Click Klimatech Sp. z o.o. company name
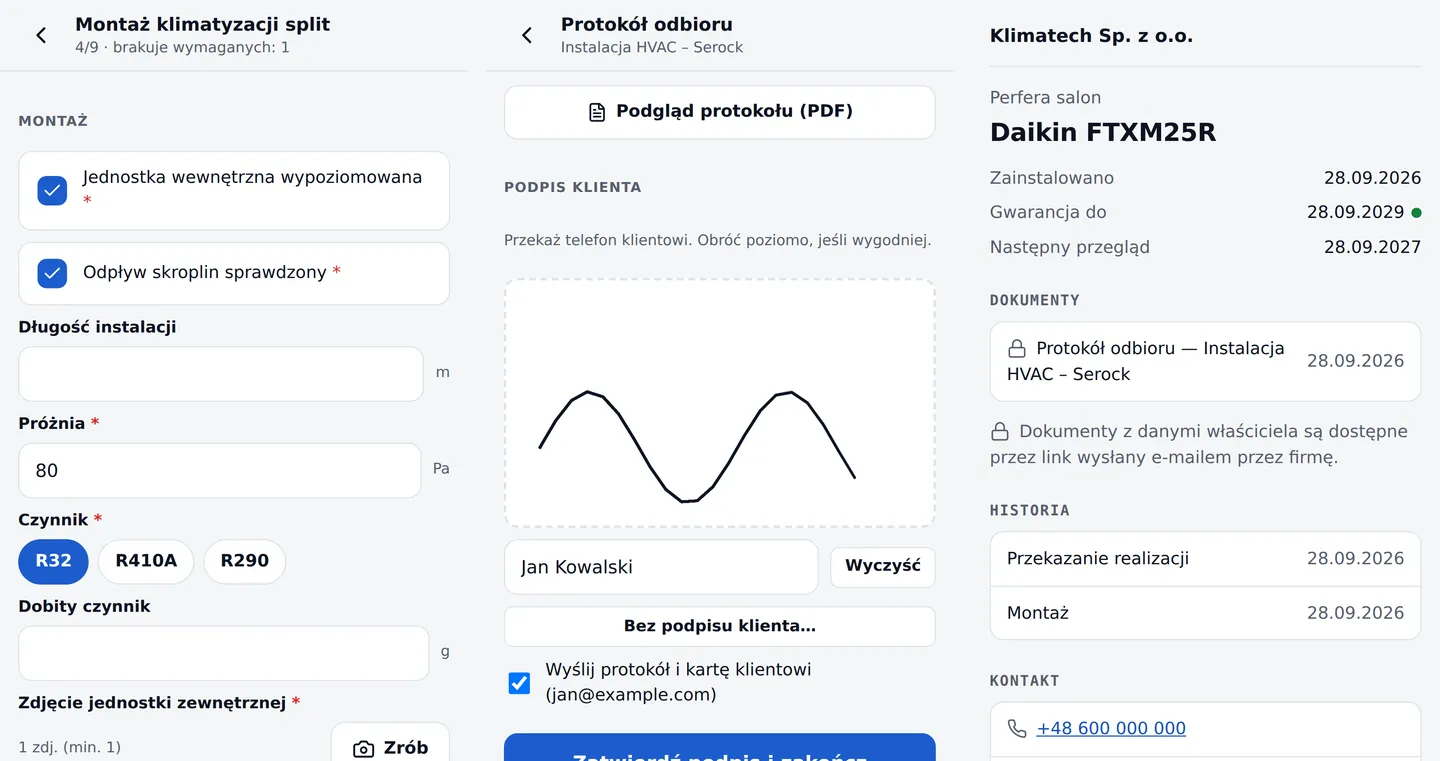The image size is (1440, 761). [x=1091, y=36]
